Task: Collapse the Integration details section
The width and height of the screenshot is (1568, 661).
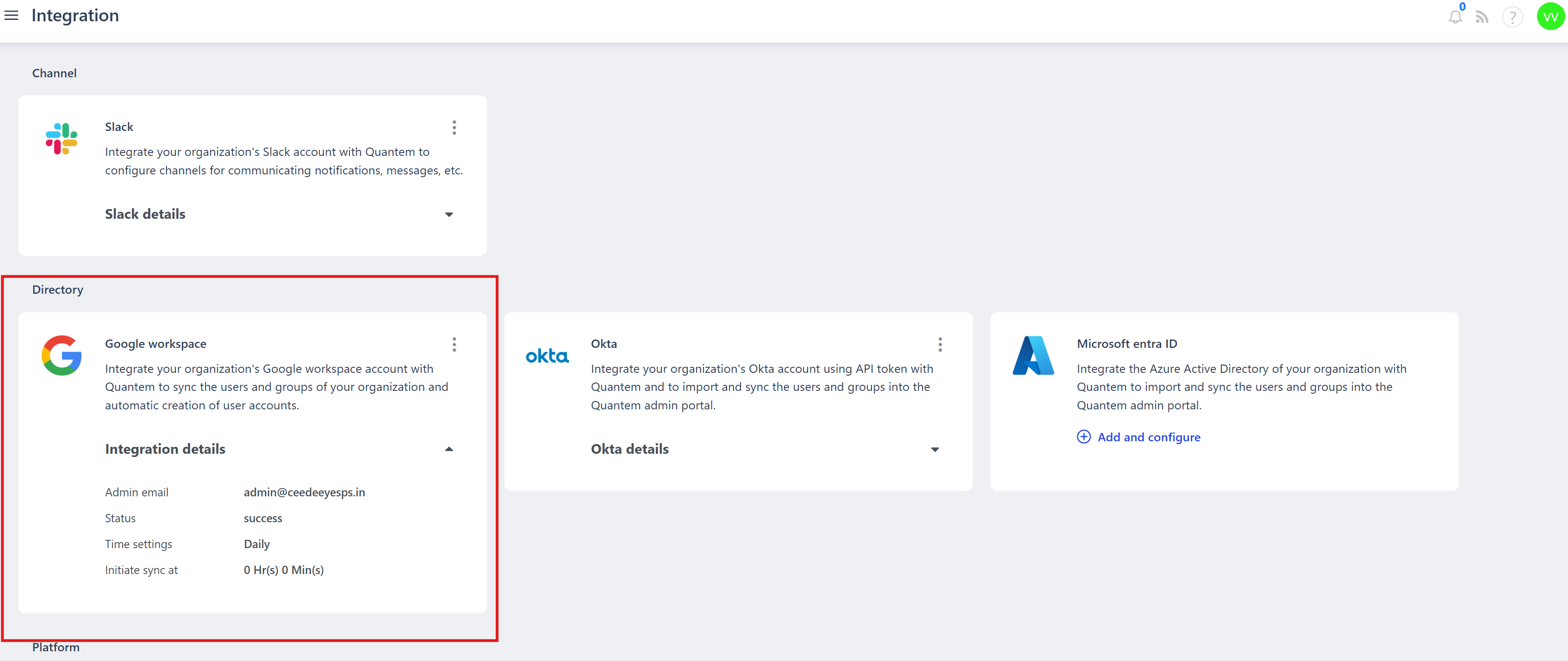Action: [x=448, y=450]
